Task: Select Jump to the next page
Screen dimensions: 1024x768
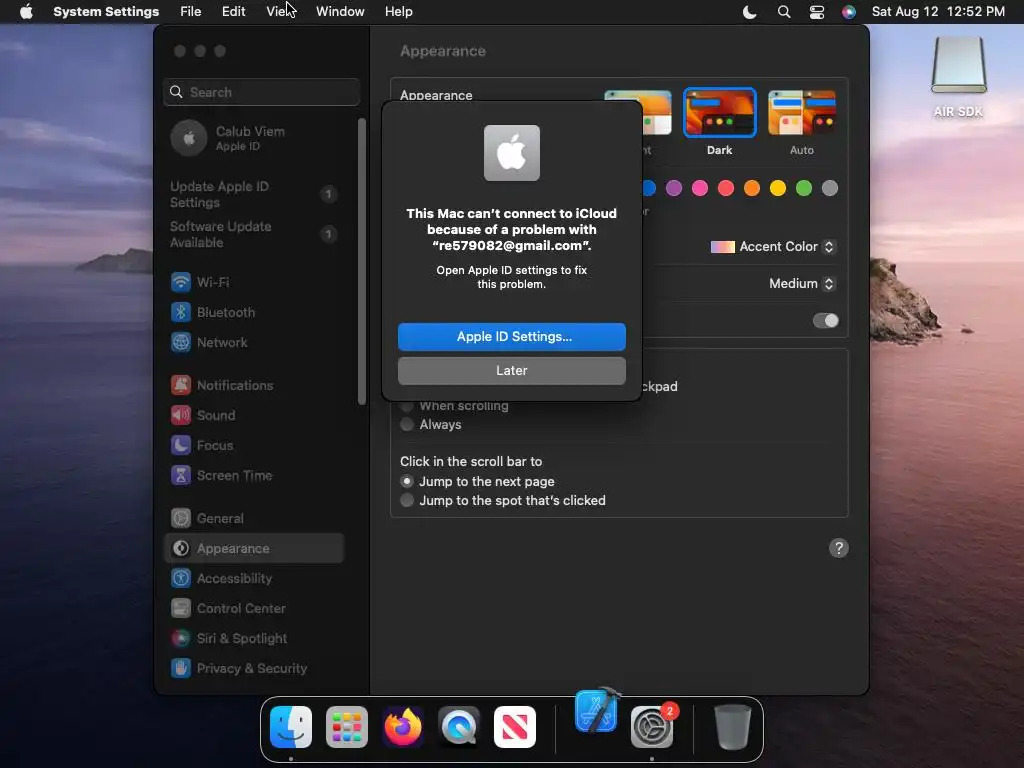Action: pos(407,481)
